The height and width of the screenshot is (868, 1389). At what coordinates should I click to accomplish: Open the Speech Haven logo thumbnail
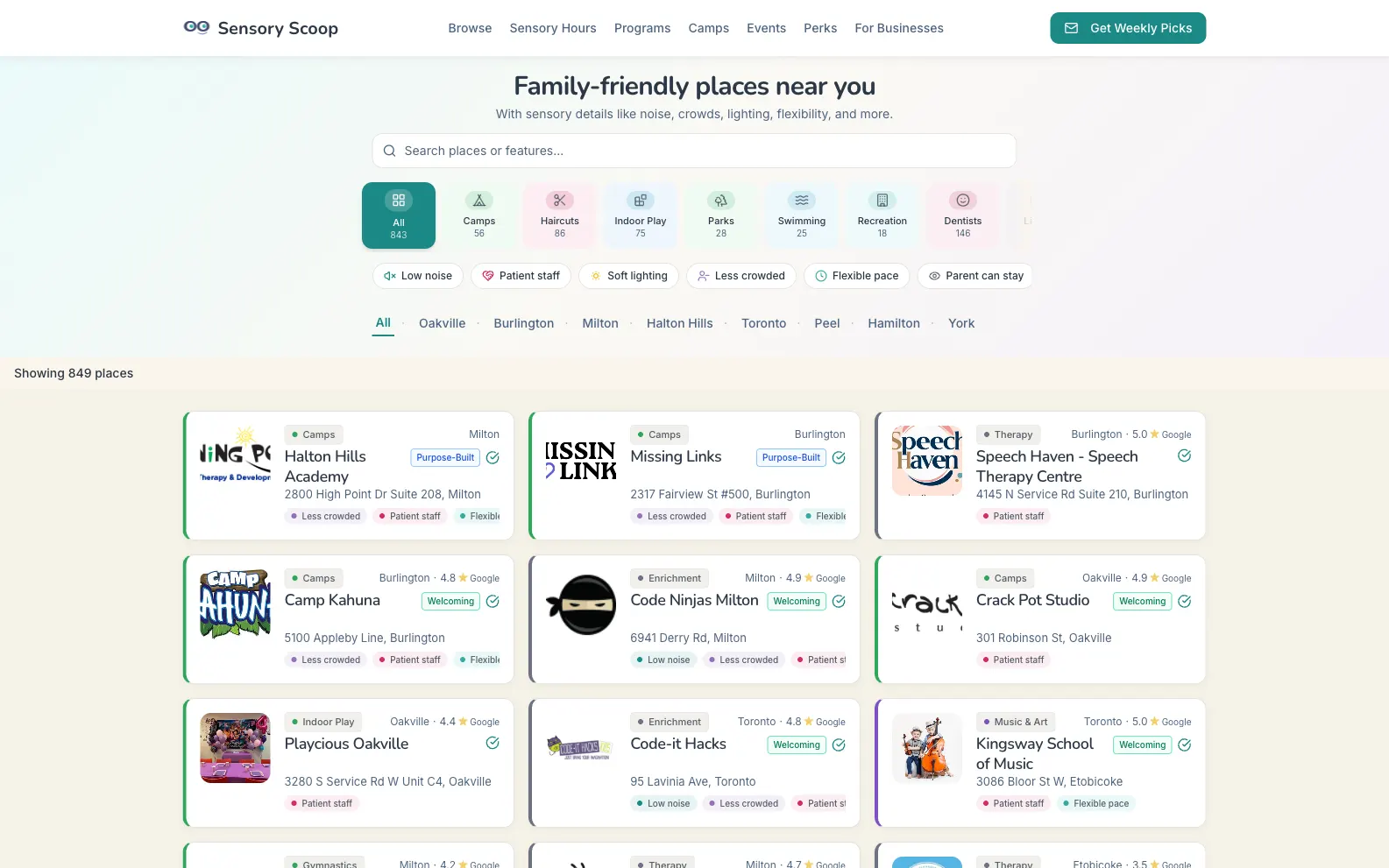927,461
